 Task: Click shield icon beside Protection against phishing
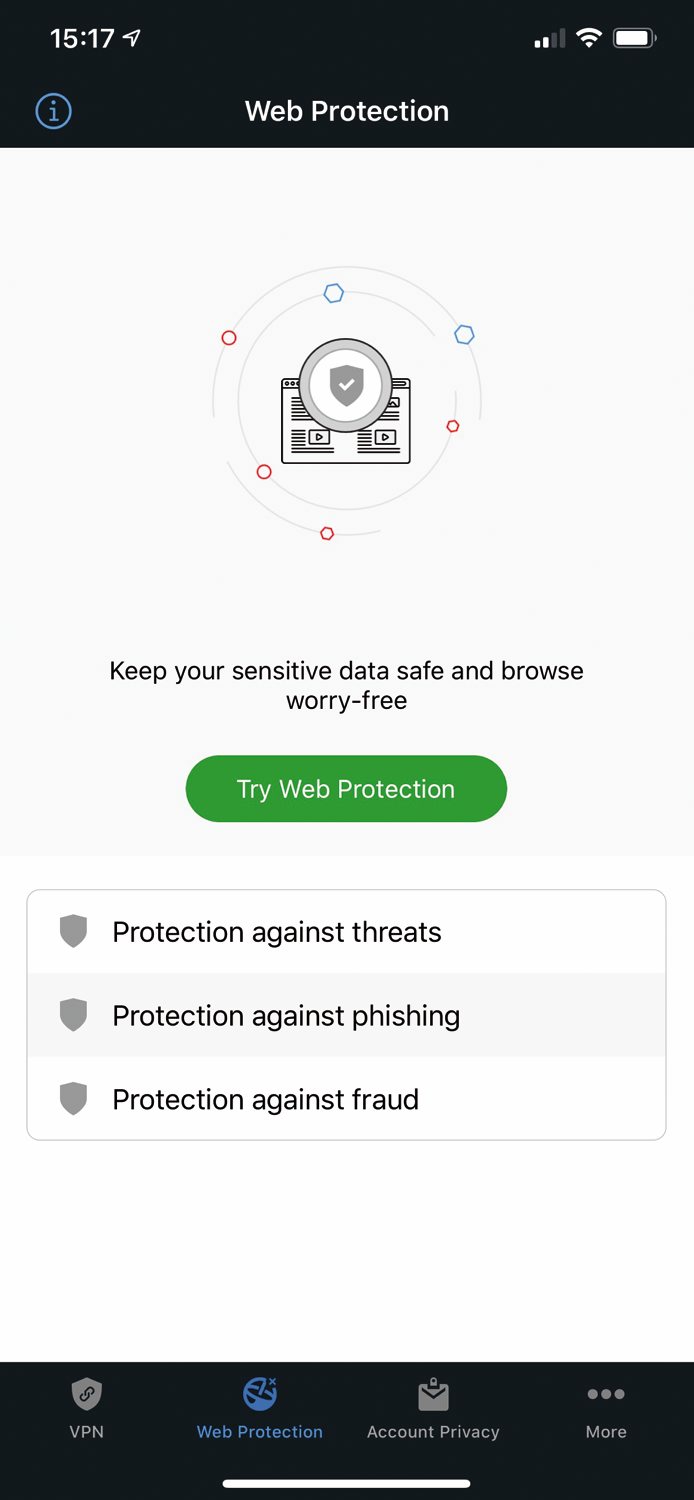[73, 1015]
